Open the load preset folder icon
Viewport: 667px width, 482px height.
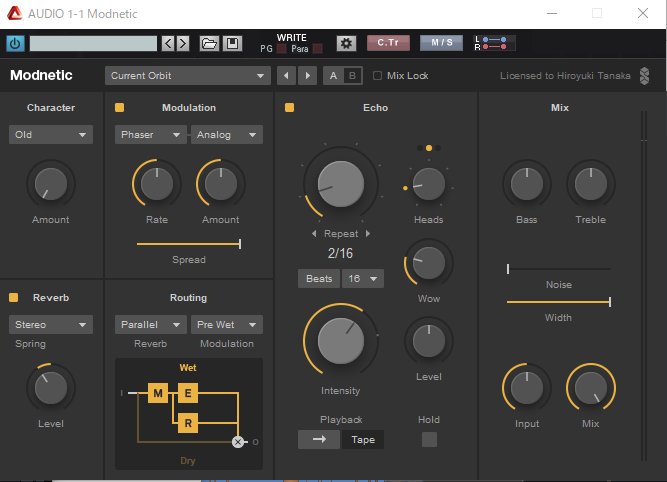(209, 43)
